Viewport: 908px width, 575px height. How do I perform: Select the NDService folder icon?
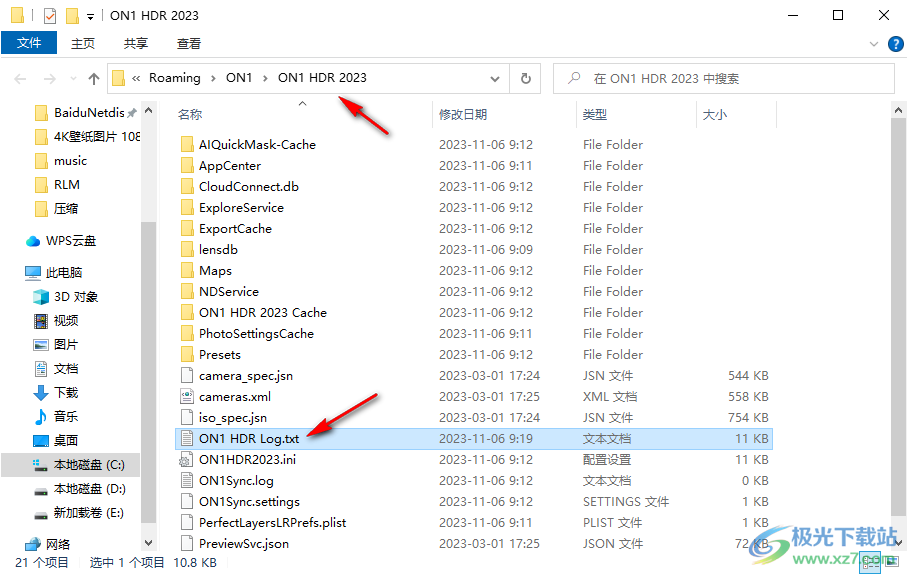click(186, 291)
